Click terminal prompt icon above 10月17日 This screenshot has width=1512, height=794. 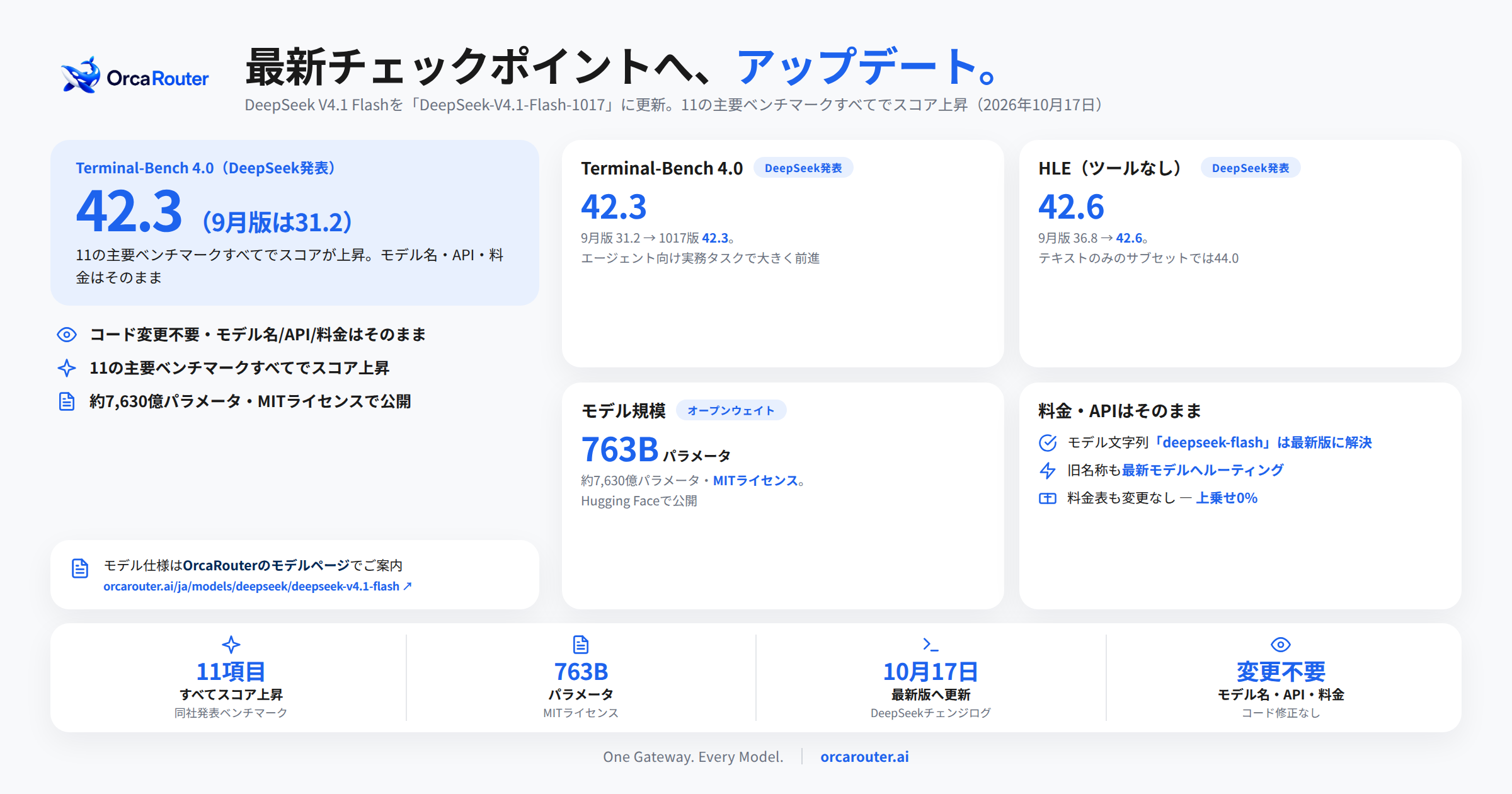click(931, 645)
